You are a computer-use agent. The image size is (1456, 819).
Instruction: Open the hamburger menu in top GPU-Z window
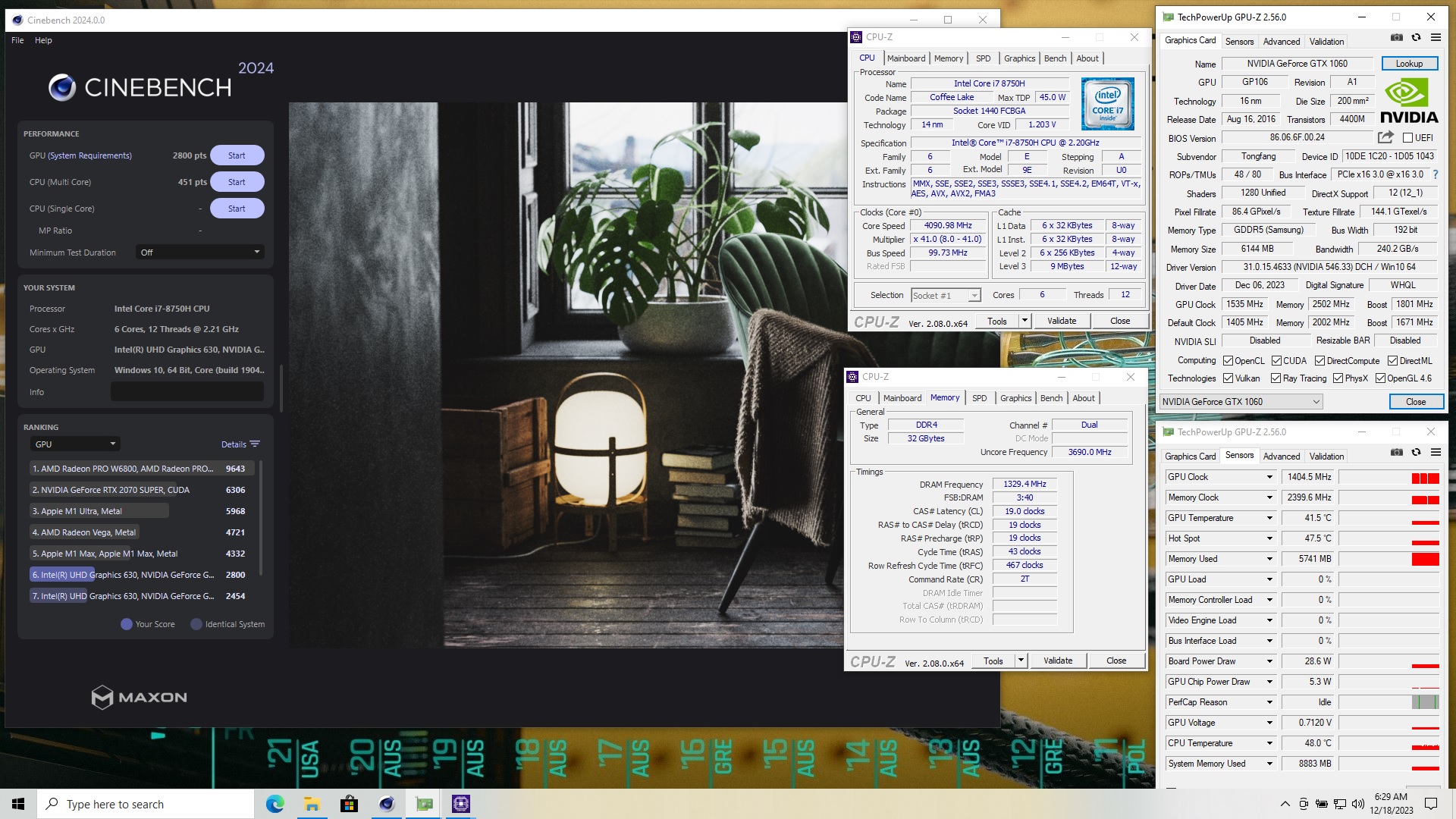click(x=1436, y=38)
